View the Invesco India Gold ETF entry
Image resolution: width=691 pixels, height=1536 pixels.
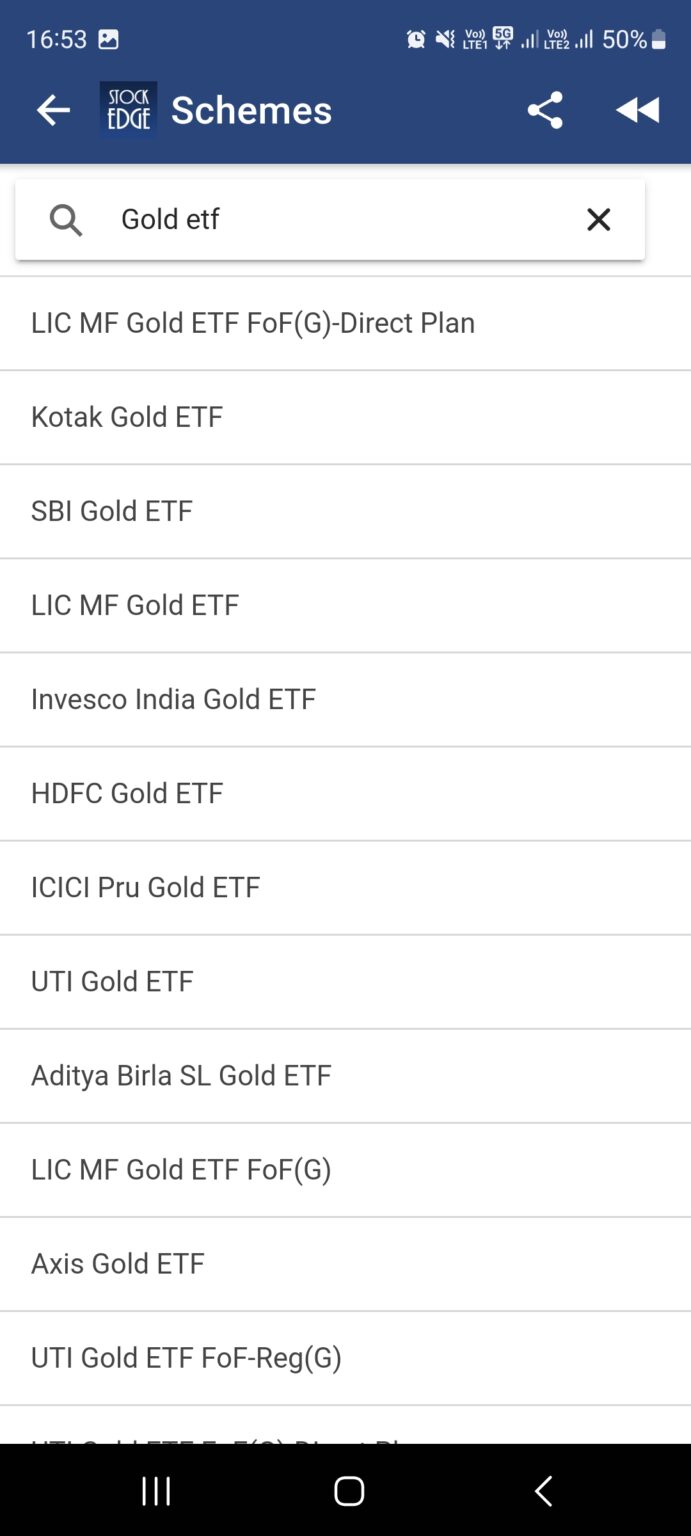172,699
